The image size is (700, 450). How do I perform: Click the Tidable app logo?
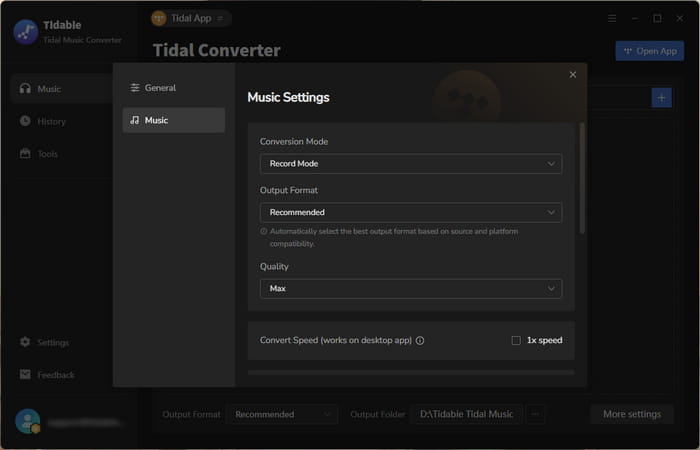click(x=26, y=32)
